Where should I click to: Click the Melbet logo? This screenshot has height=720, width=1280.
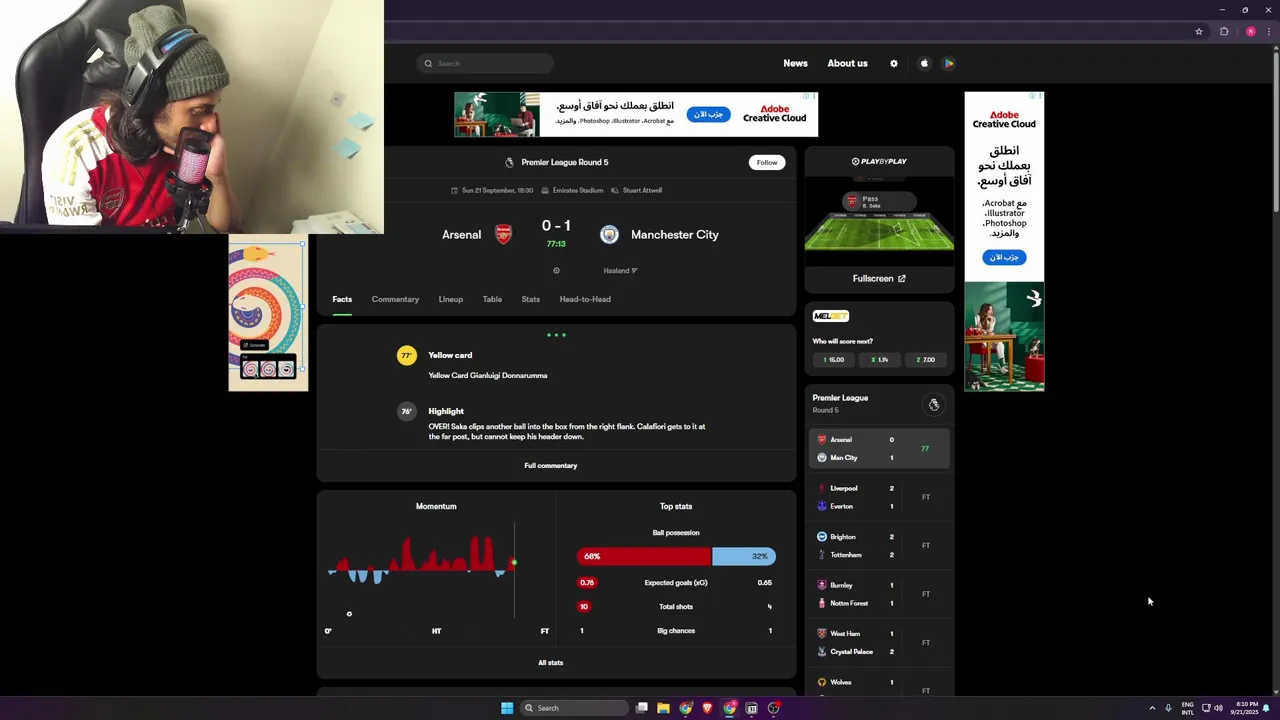pyautogui.click(x=831, y=316)
